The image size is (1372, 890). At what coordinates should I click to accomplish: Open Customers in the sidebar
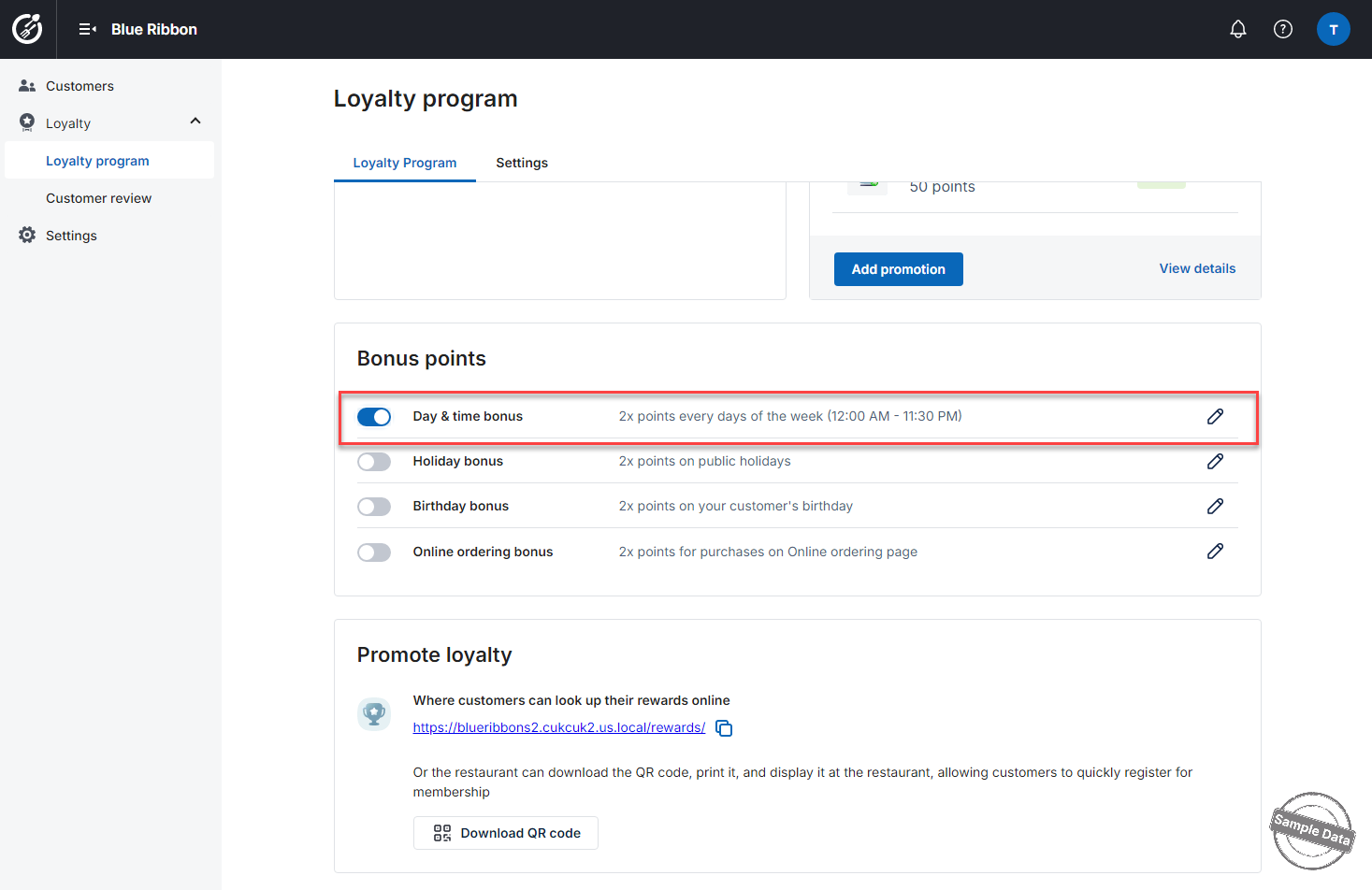pyautogui.click(x=109, y=85)
